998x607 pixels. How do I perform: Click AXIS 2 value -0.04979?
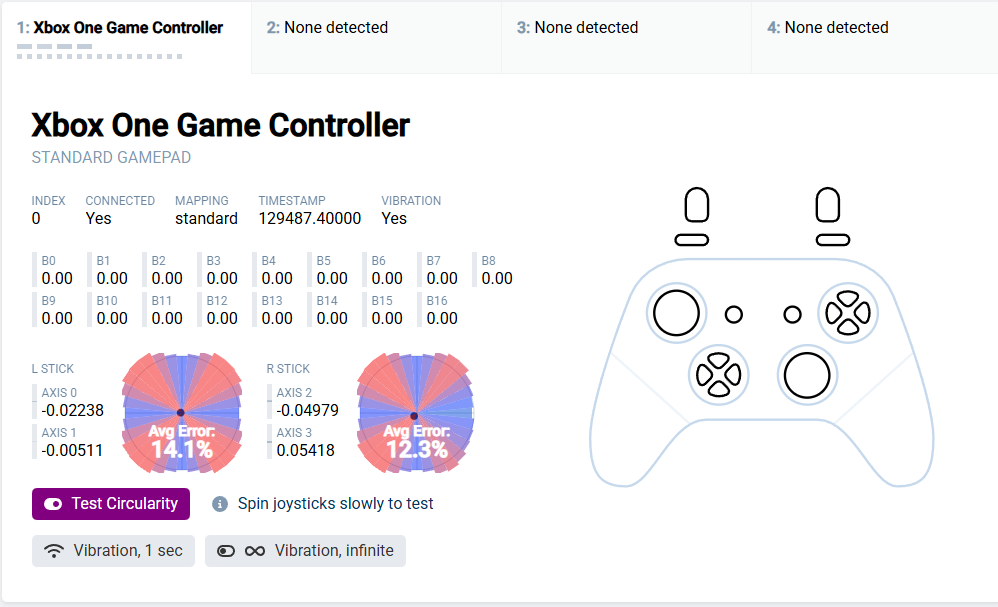pyautogui.click(x=307, y=410)
